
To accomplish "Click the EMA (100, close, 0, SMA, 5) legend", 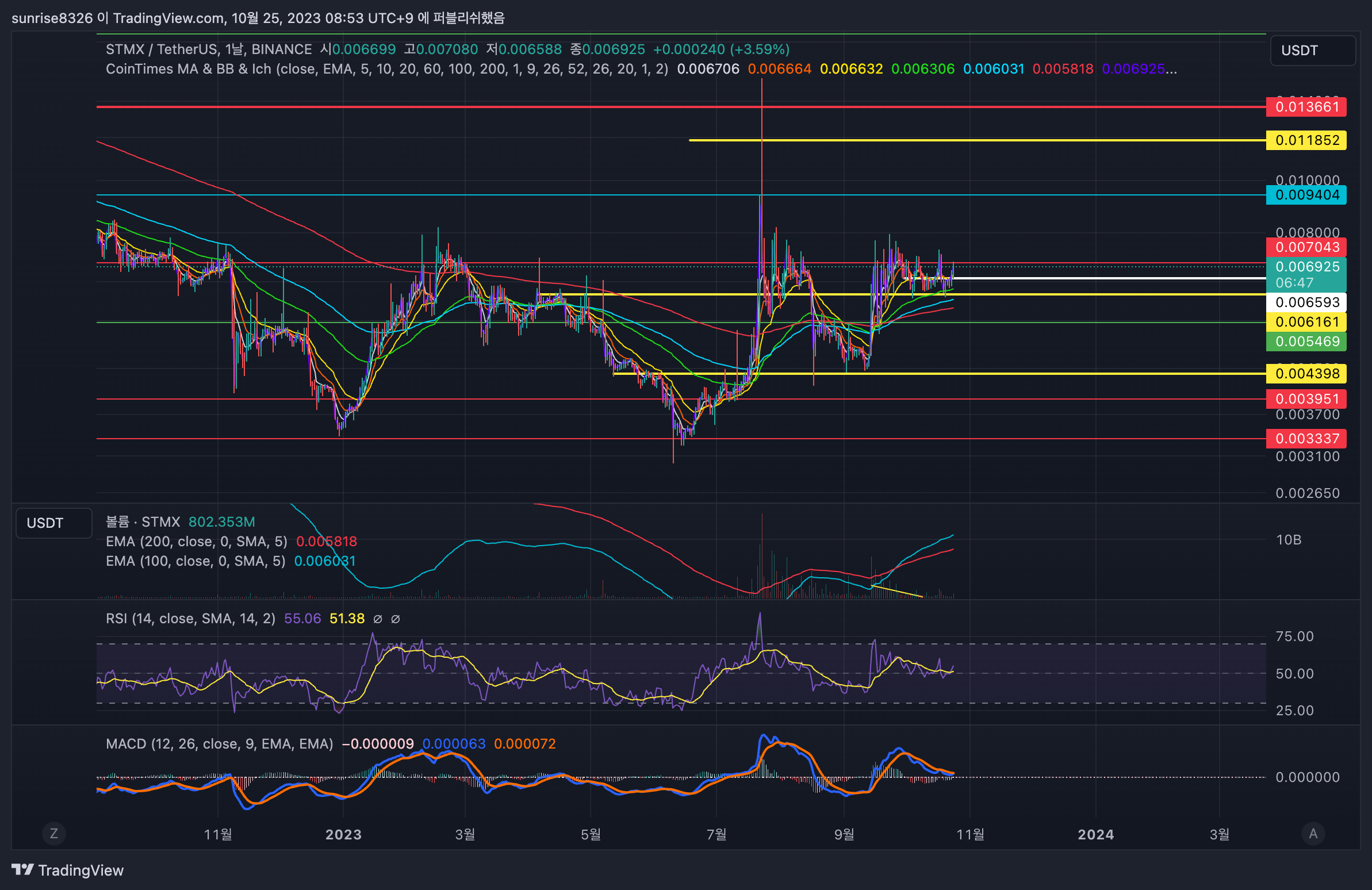I will [196, 561].
